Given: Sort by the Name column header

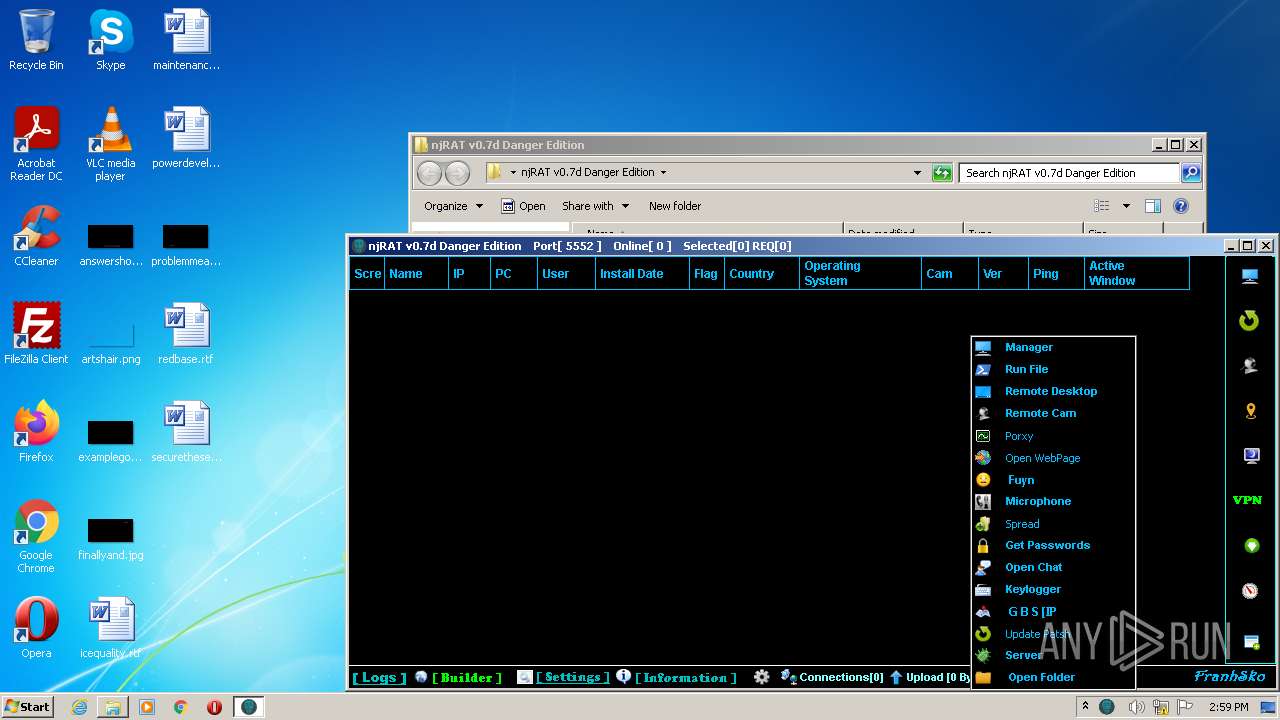Looking at the screenshot, I should (x=415, y=273).
